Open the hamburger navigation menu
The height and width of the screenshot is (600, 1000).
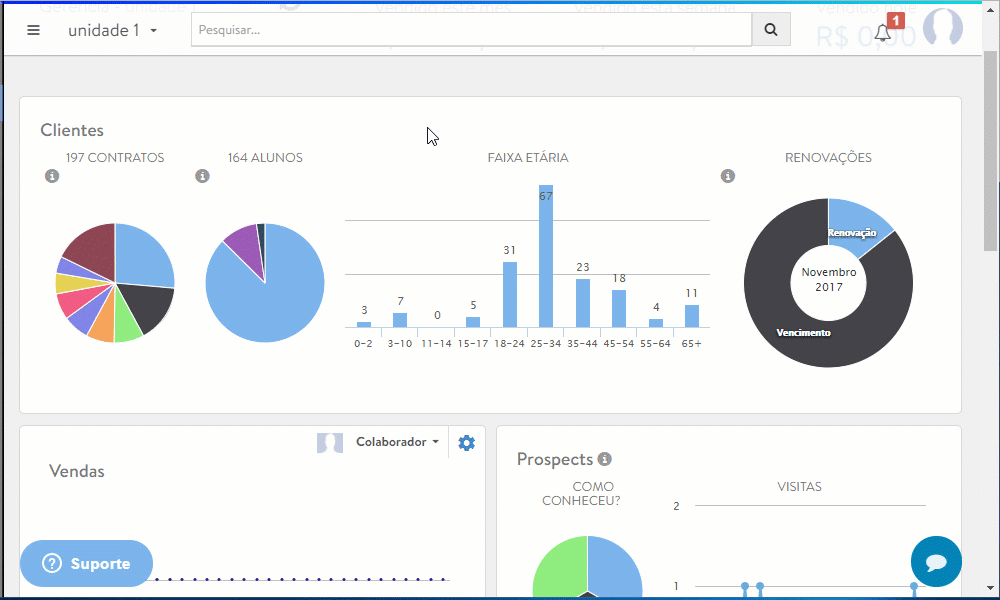[33, 30]
